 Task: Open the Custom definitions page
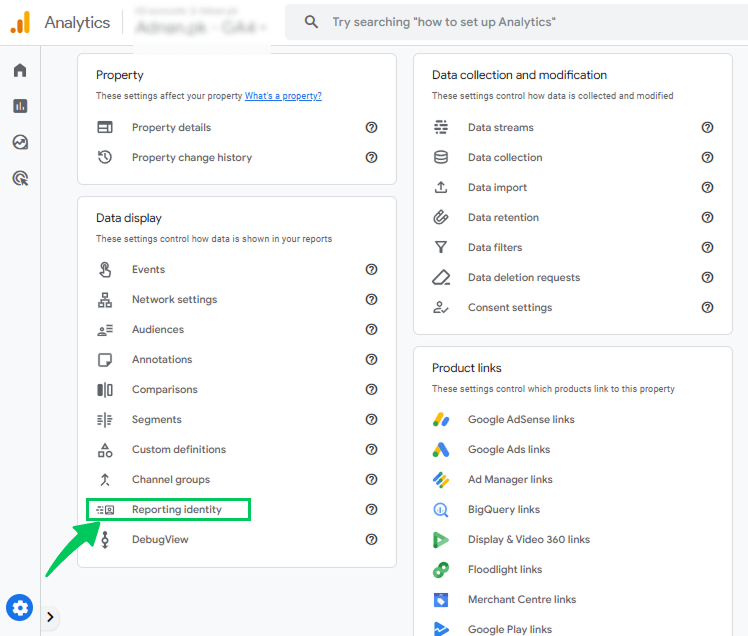(179, 449)
